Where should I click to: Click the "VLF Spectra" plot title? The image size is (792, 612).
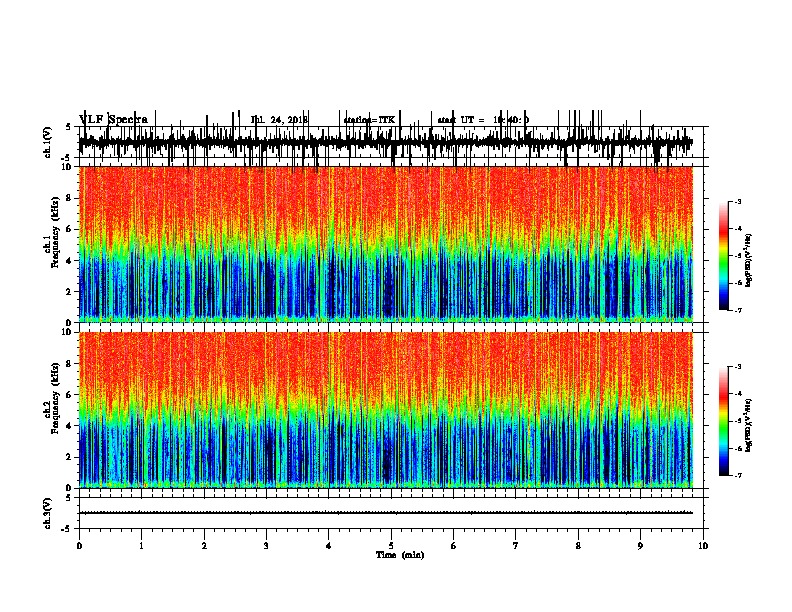click(114, 119)
